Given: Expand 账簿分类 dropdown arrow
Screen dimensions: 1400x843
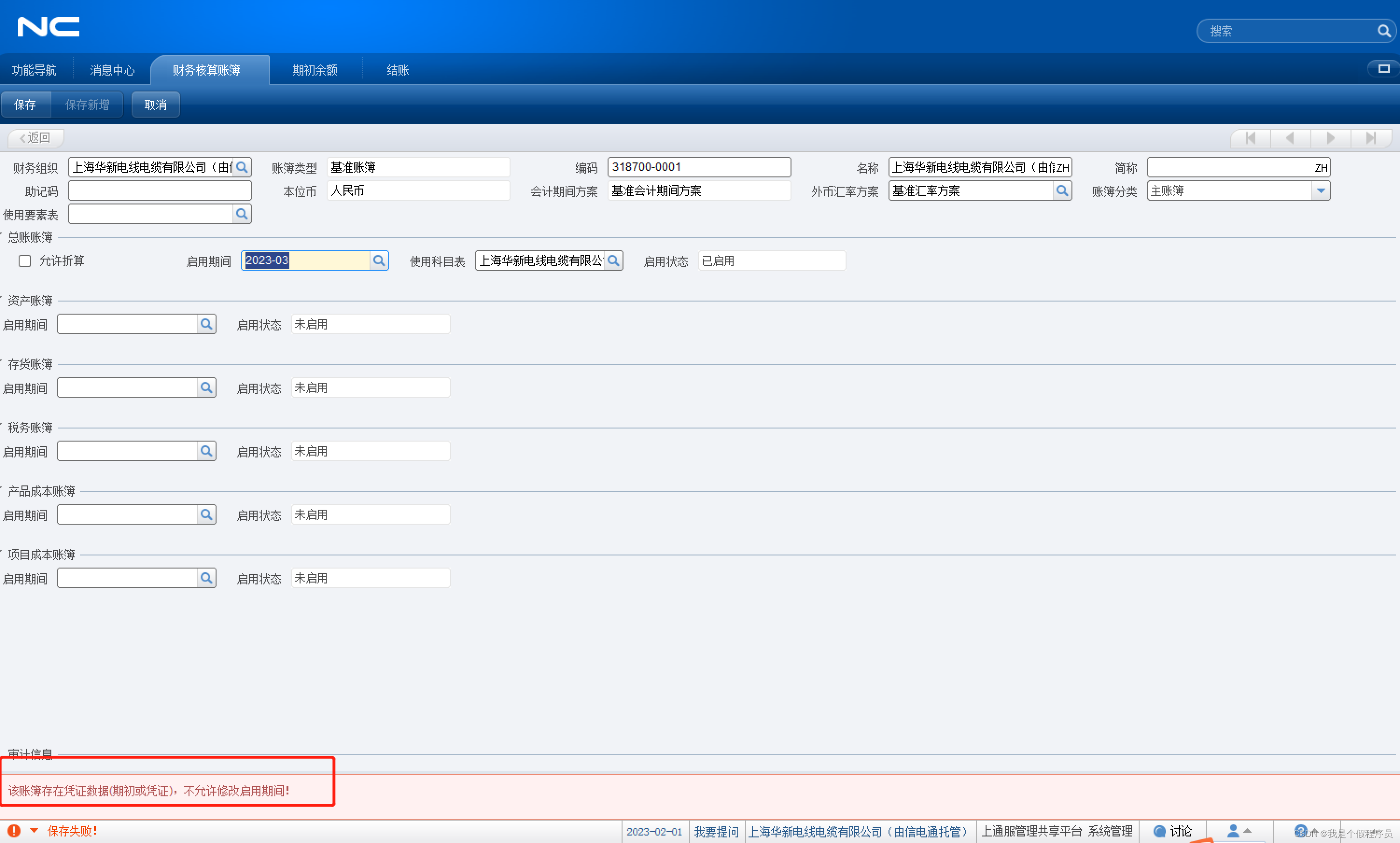Looking at the screenshot, I should tap(1321, 191).
